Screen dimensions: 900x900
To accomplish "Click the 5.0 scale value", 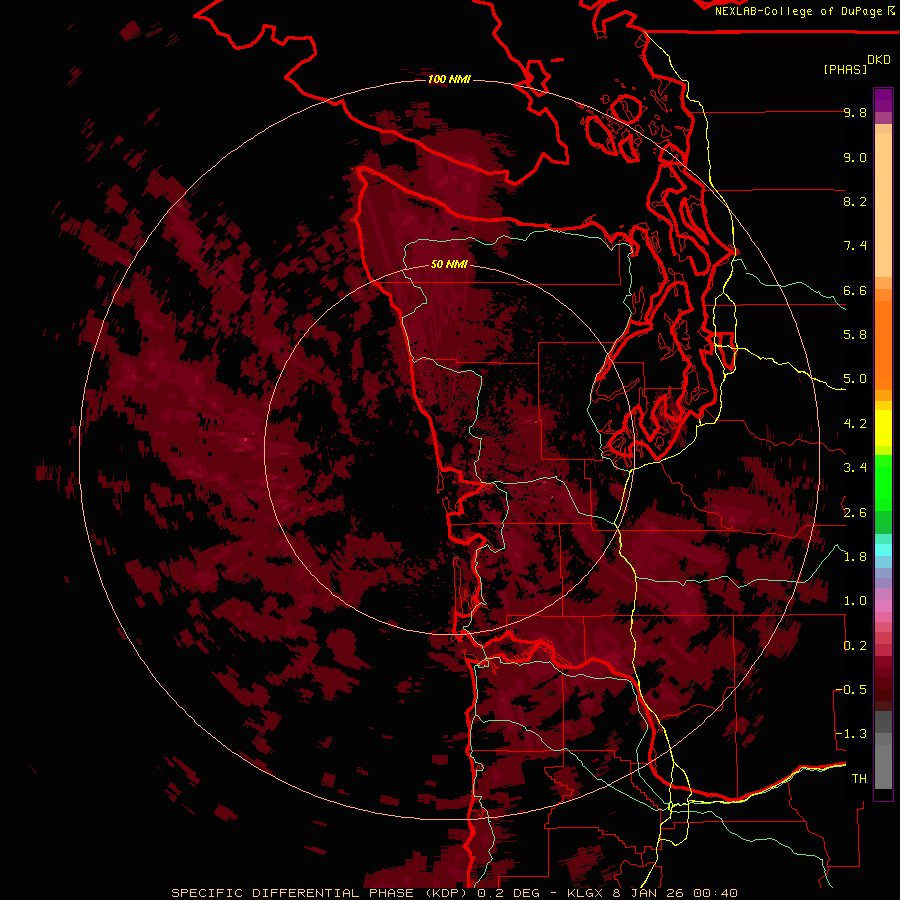I will [855, 379].
